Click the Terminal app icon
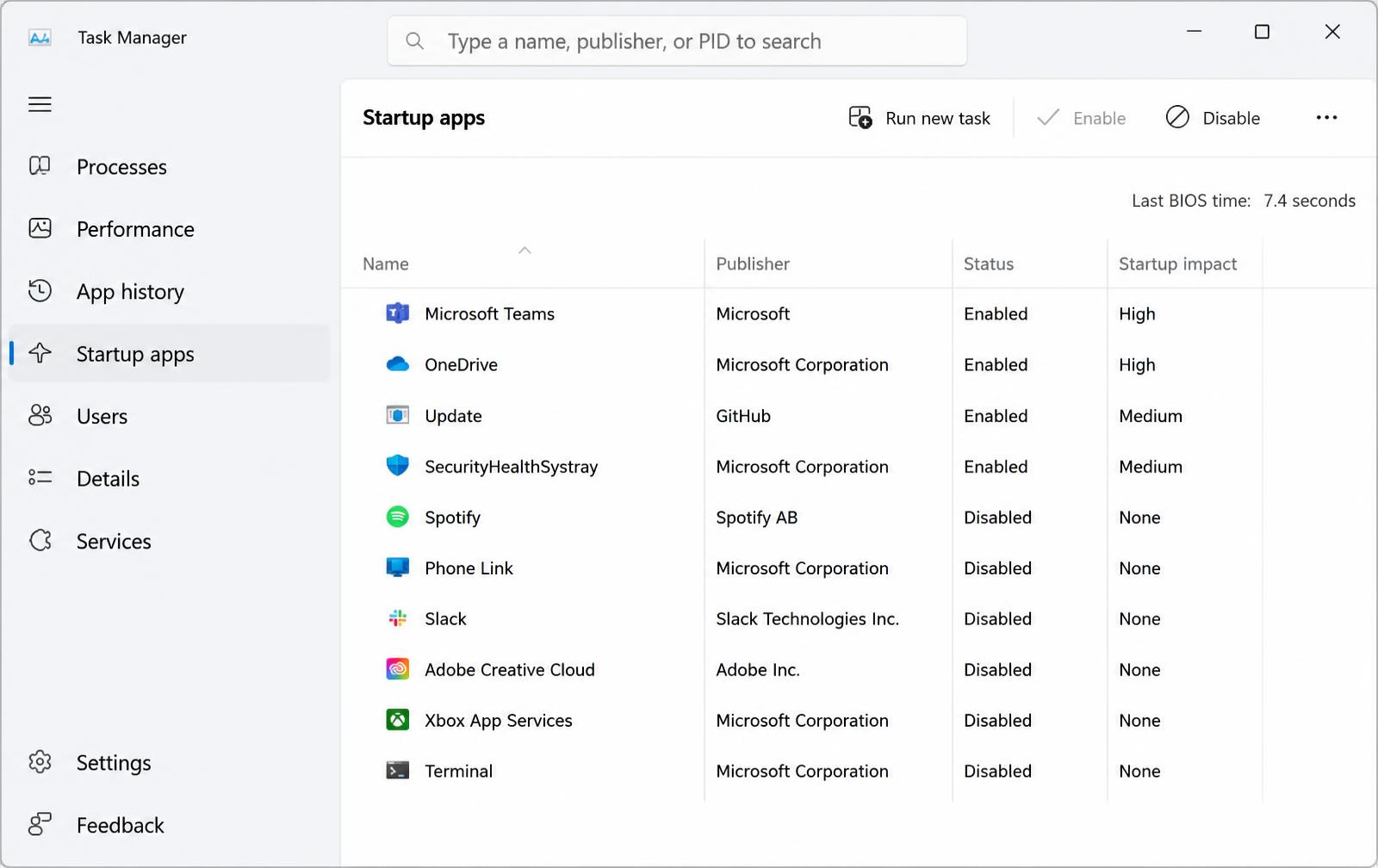This screenshot has width=1378, height=868. pos(397,771)
